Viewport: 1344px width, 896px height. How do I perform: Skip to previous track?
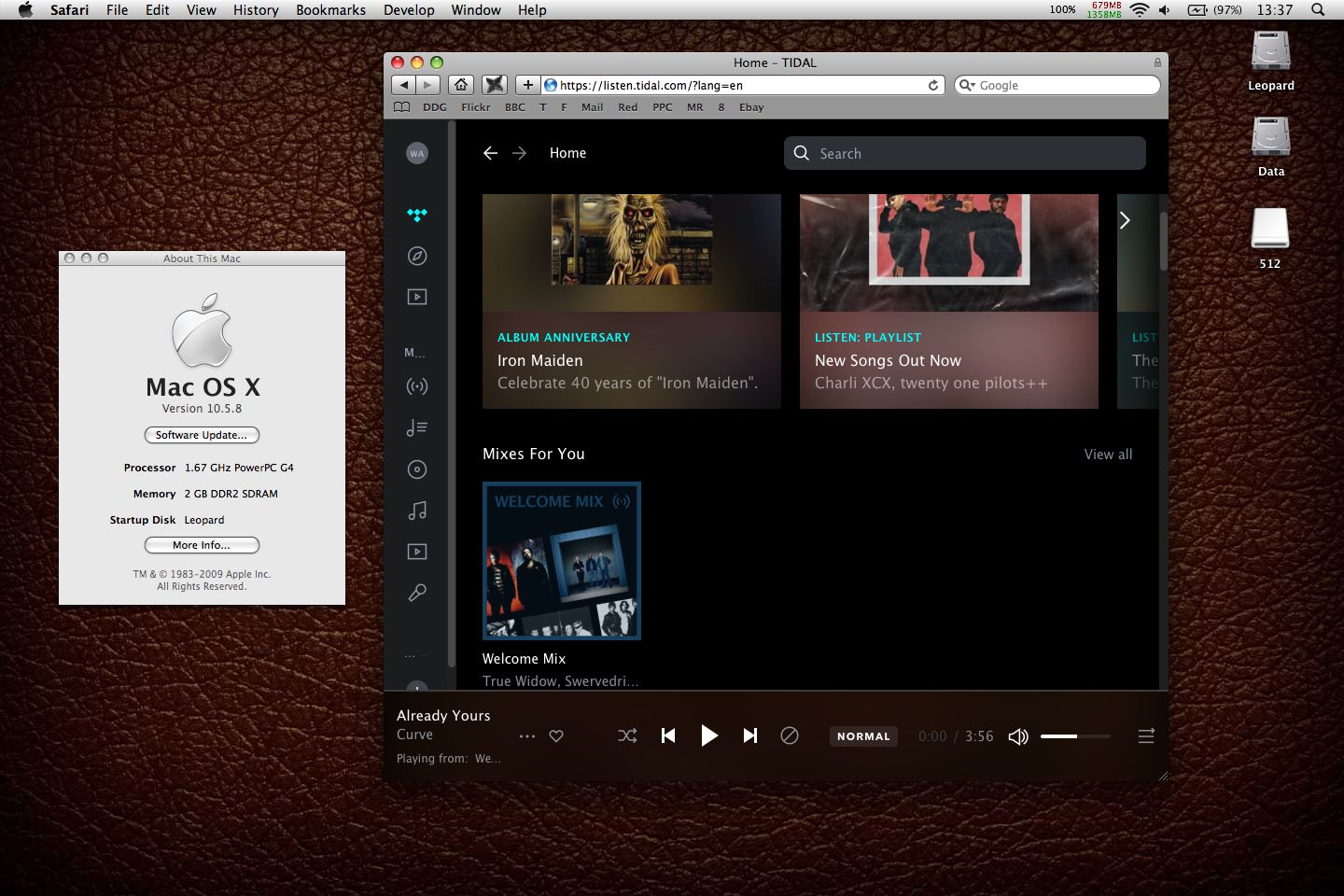point(668,735)
